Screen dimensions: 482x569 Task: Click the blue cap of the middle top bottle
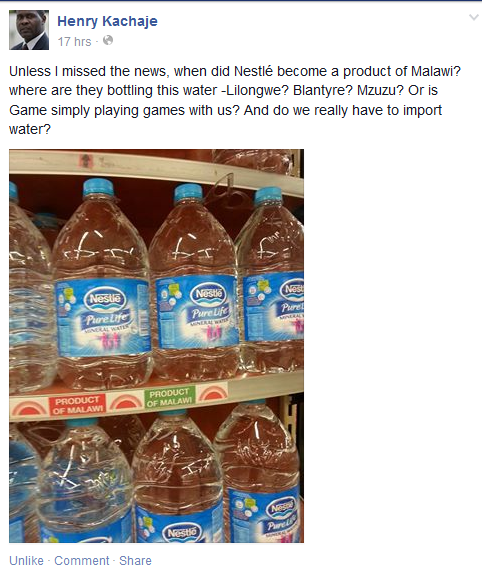187,192
